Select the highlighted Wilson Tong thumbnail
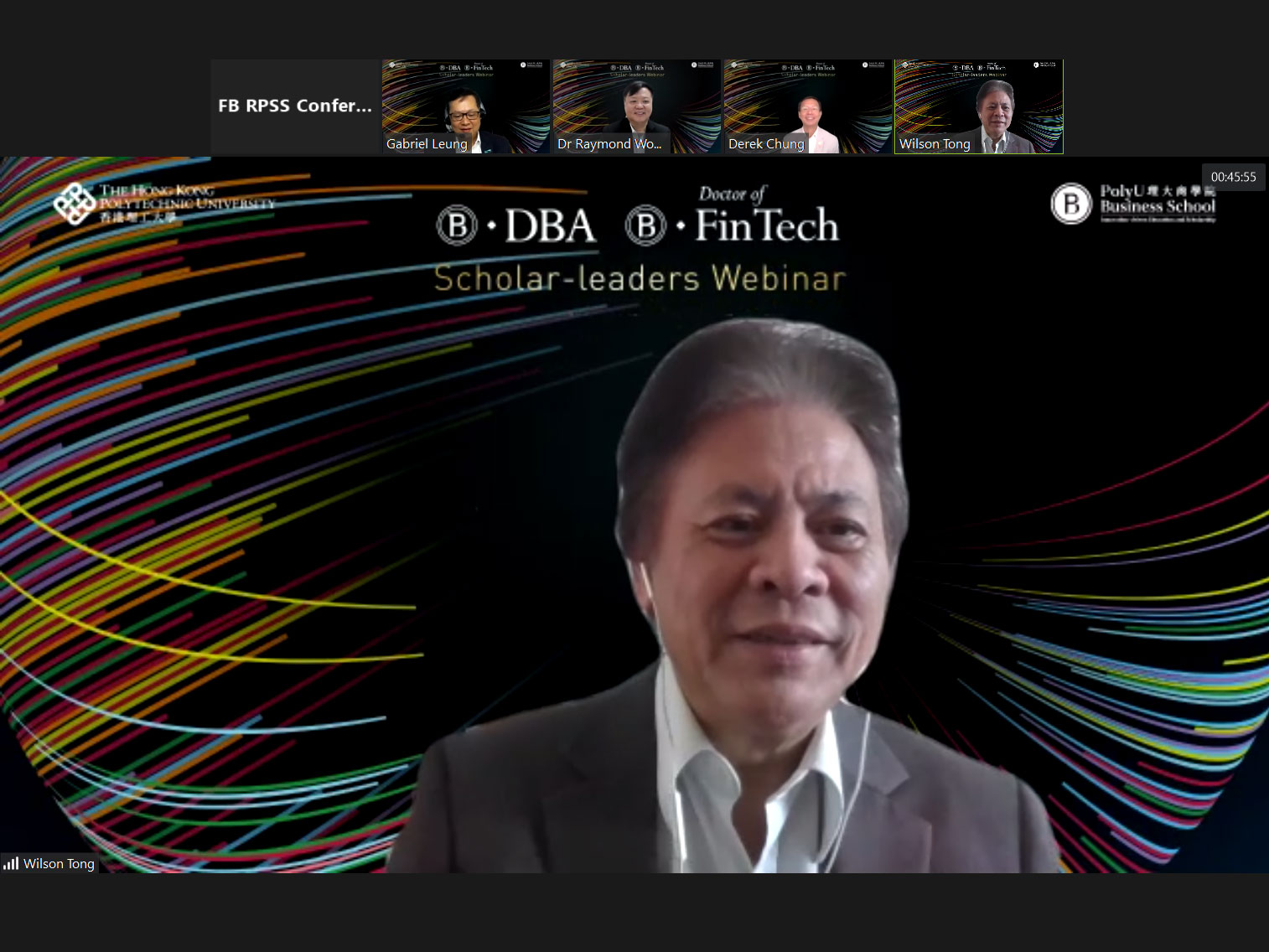 (979, 106)
